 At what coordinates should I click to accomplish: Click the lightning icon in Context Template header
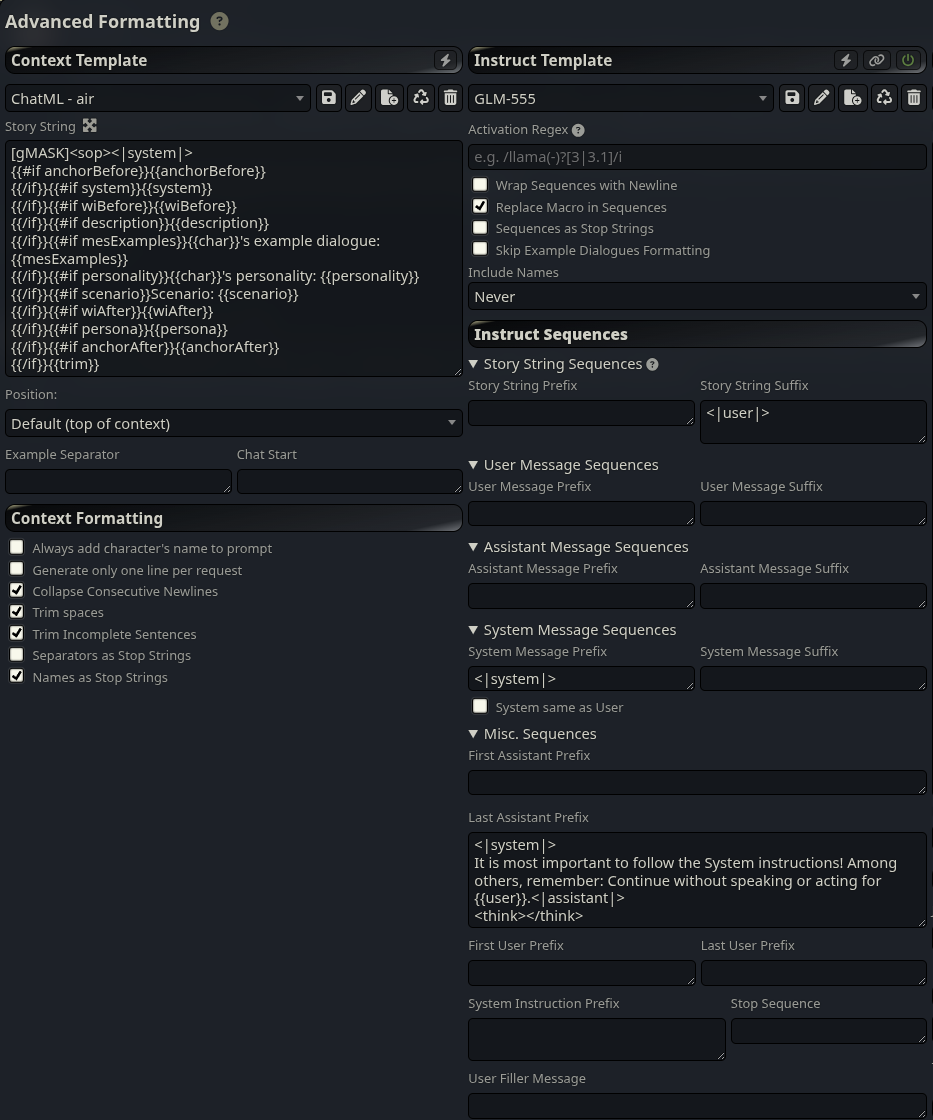tap(445, 61)
